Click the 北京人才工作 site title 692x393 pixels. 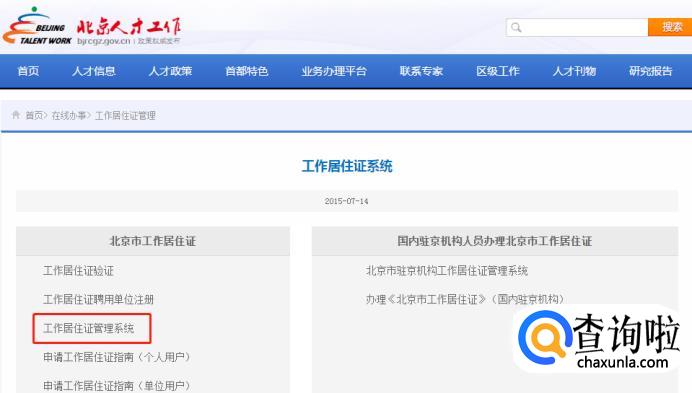[x=129, y=26]
